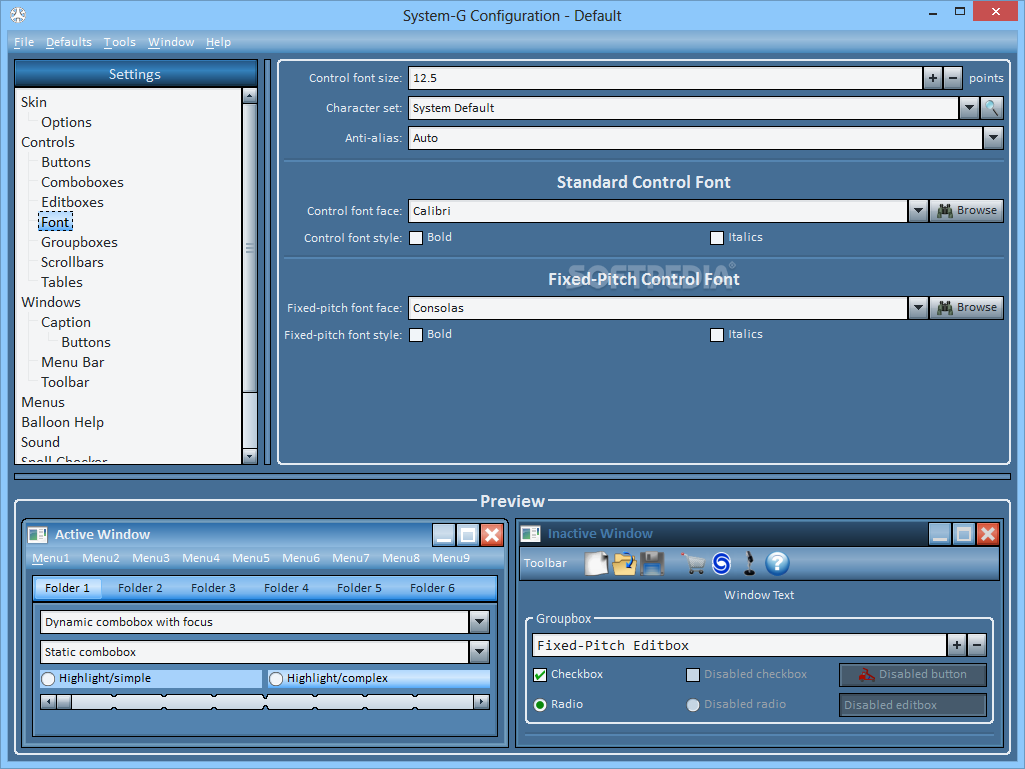Click the open folder icon in preview toolbar
This screenshot has width=1025, height=769.
pyautogui.click(x=624, y=563)
